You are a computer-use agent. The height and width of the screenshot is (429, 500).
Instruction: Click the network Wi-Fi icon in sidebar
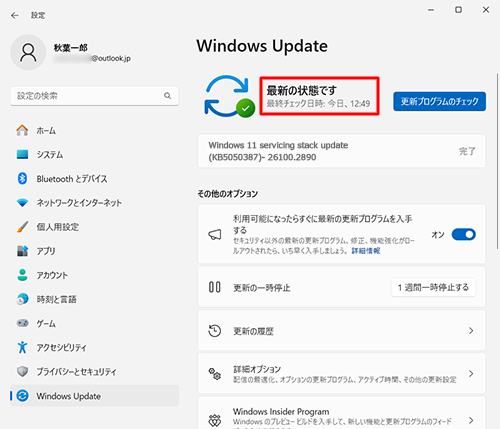coord(22,203)
